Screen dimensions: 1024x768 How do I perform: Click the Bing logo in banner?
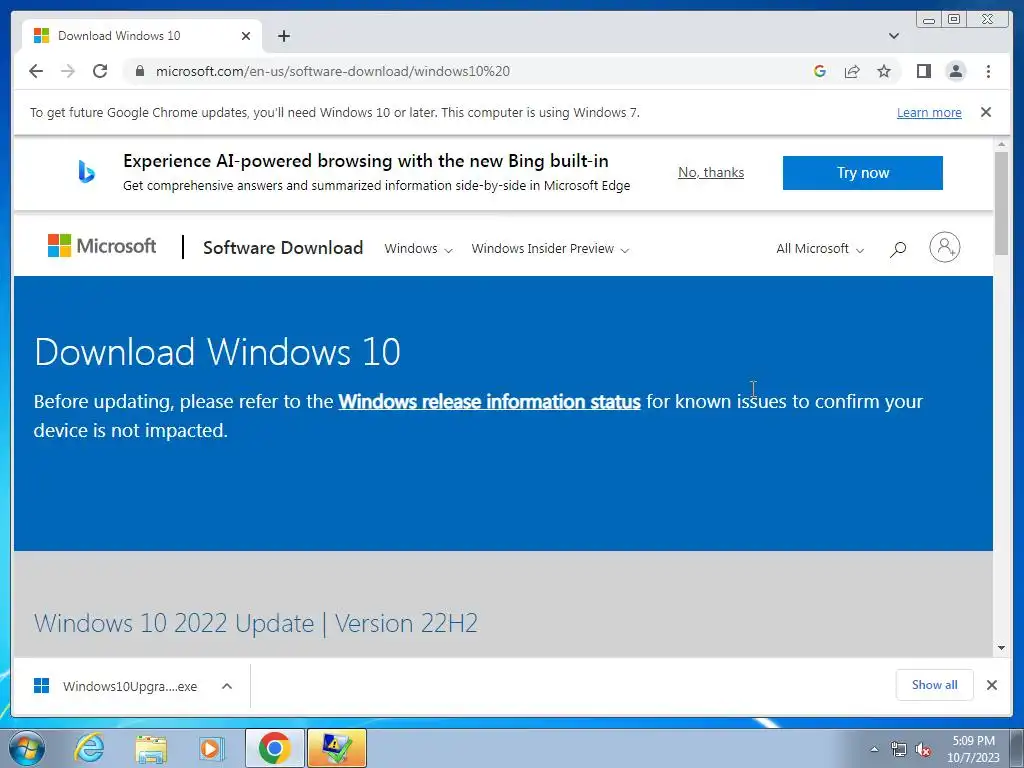coord(86,172)
